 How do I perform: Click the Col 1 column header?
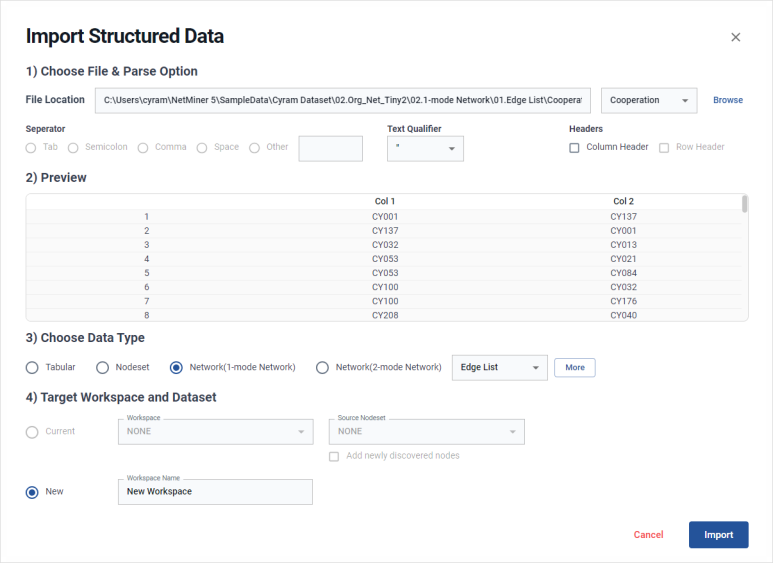pyautogui.click(x=385, y=201)
